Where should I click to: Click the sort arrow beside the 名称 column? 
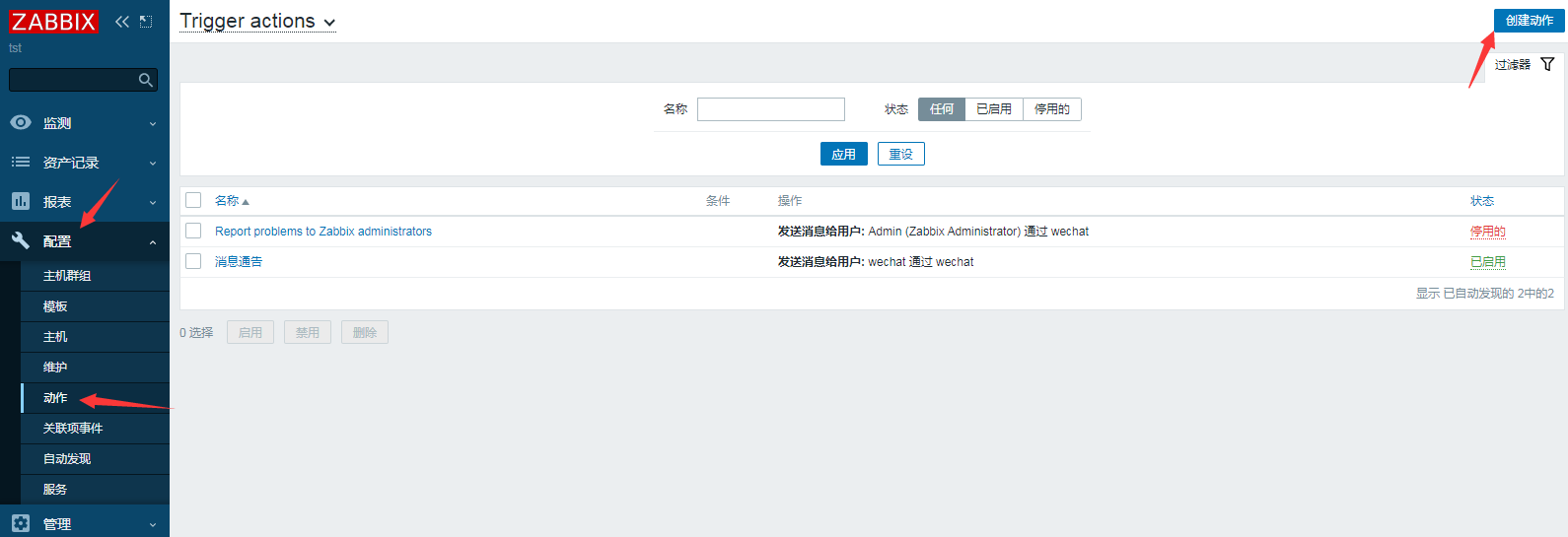(x=246, y=202)
